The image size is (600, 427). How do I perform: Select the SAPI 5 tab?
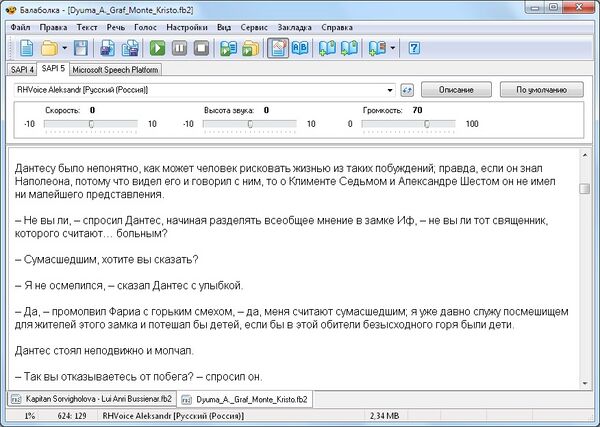[53, 68]
